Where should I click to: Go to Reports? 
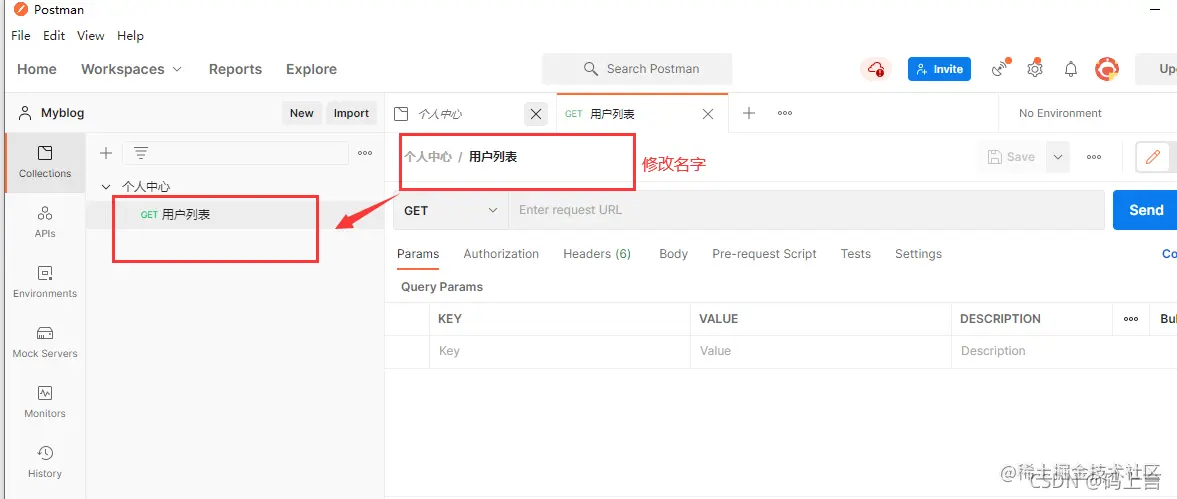235,69
